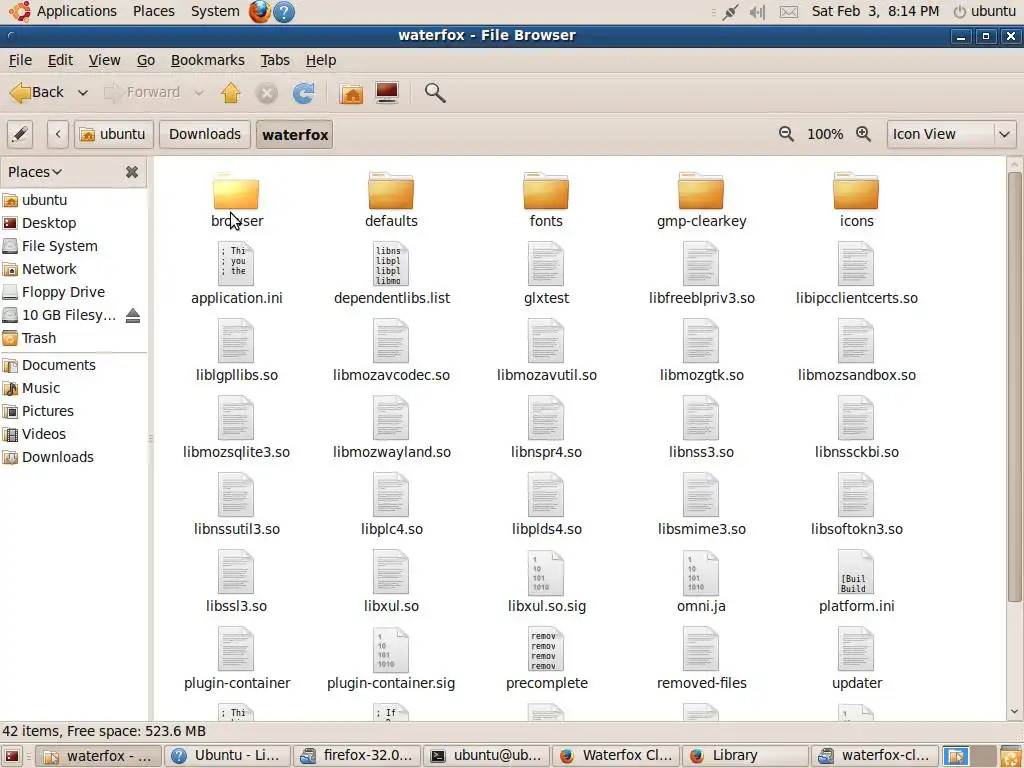The height and width of the screenshot is (768, 1024).
Task: Switch to Library taskbar window
Action: [745, 756]
